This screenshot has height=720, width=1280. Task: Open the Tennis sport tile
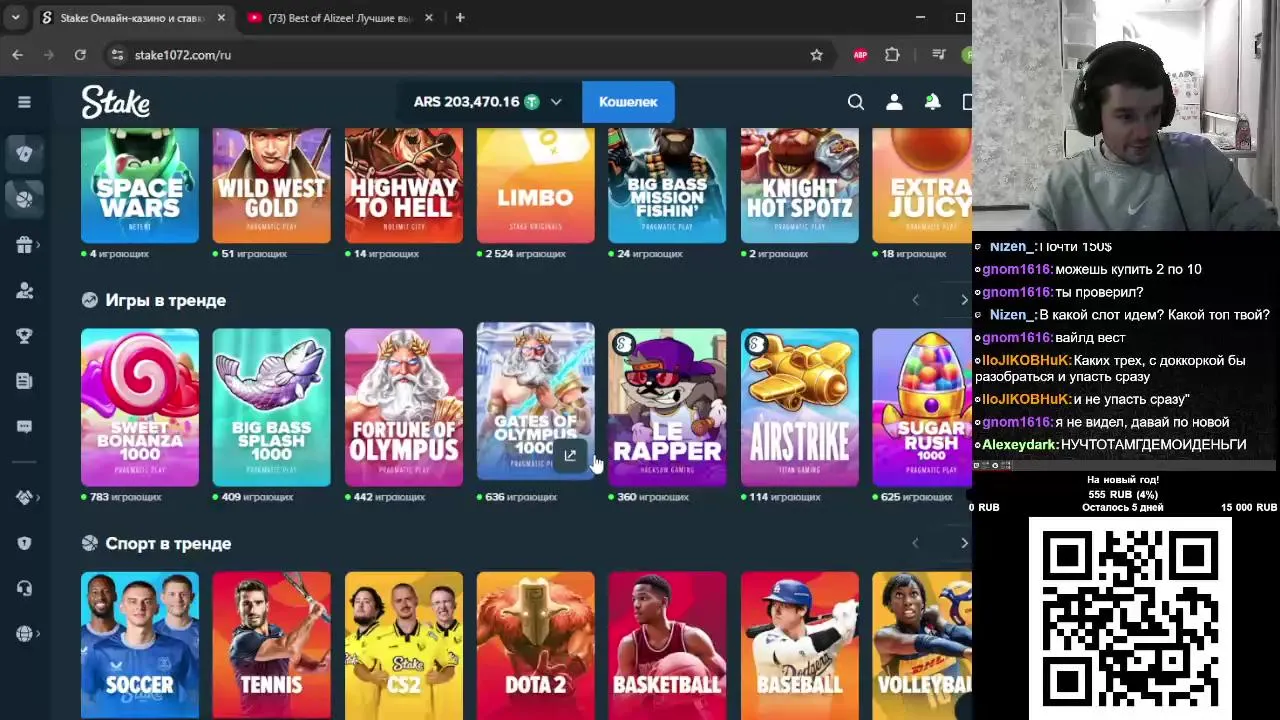click(x=272, y=645)
